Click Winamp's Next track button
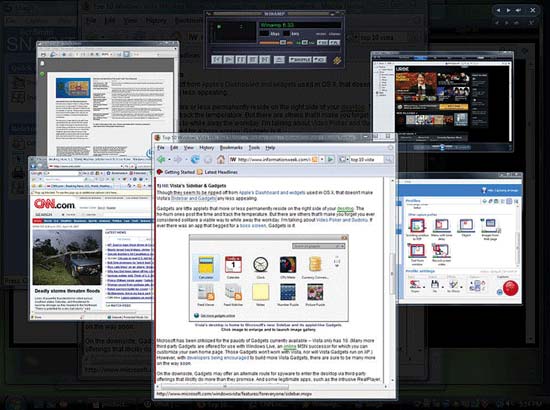Viewport: 550px width, 410px height. 265,60
